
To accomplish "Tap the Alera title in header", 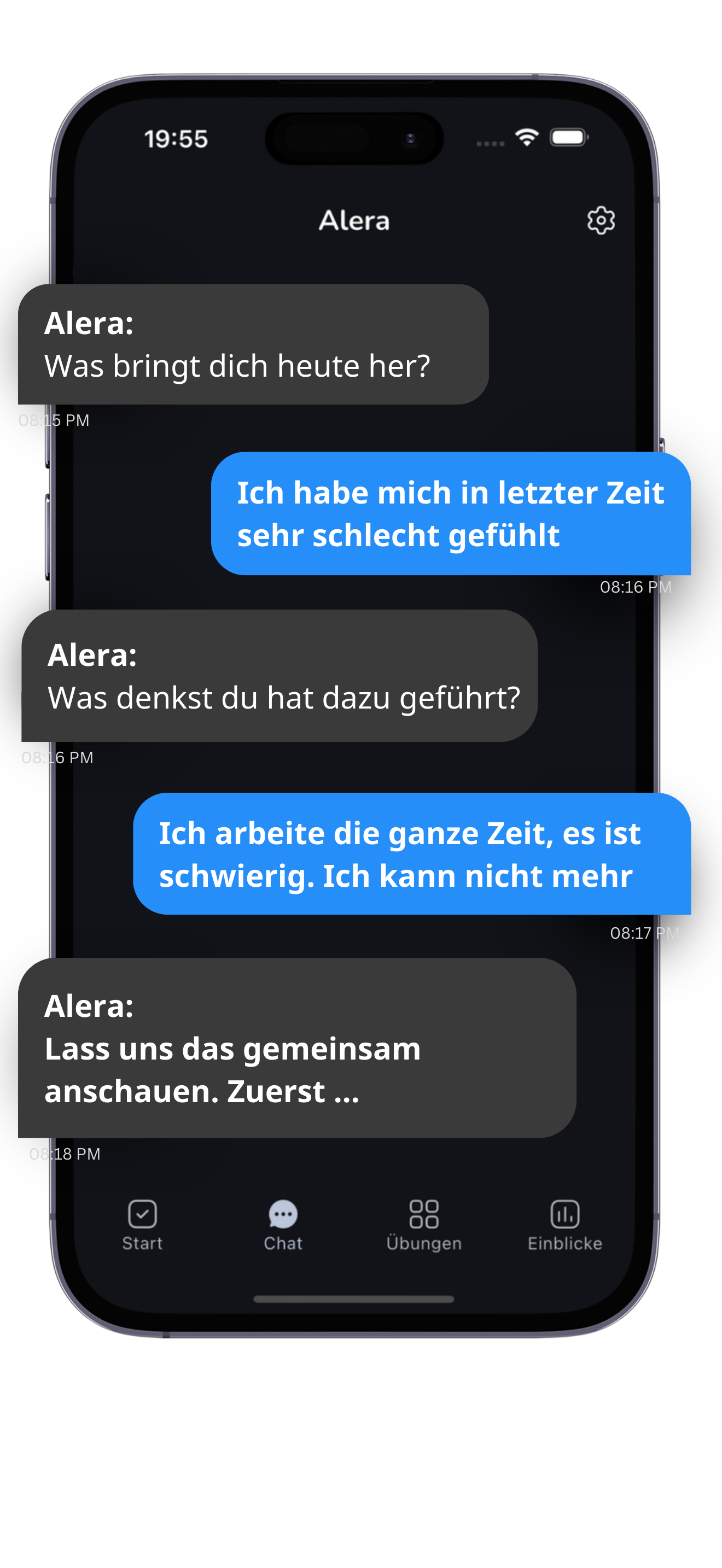I will point(354,220).
